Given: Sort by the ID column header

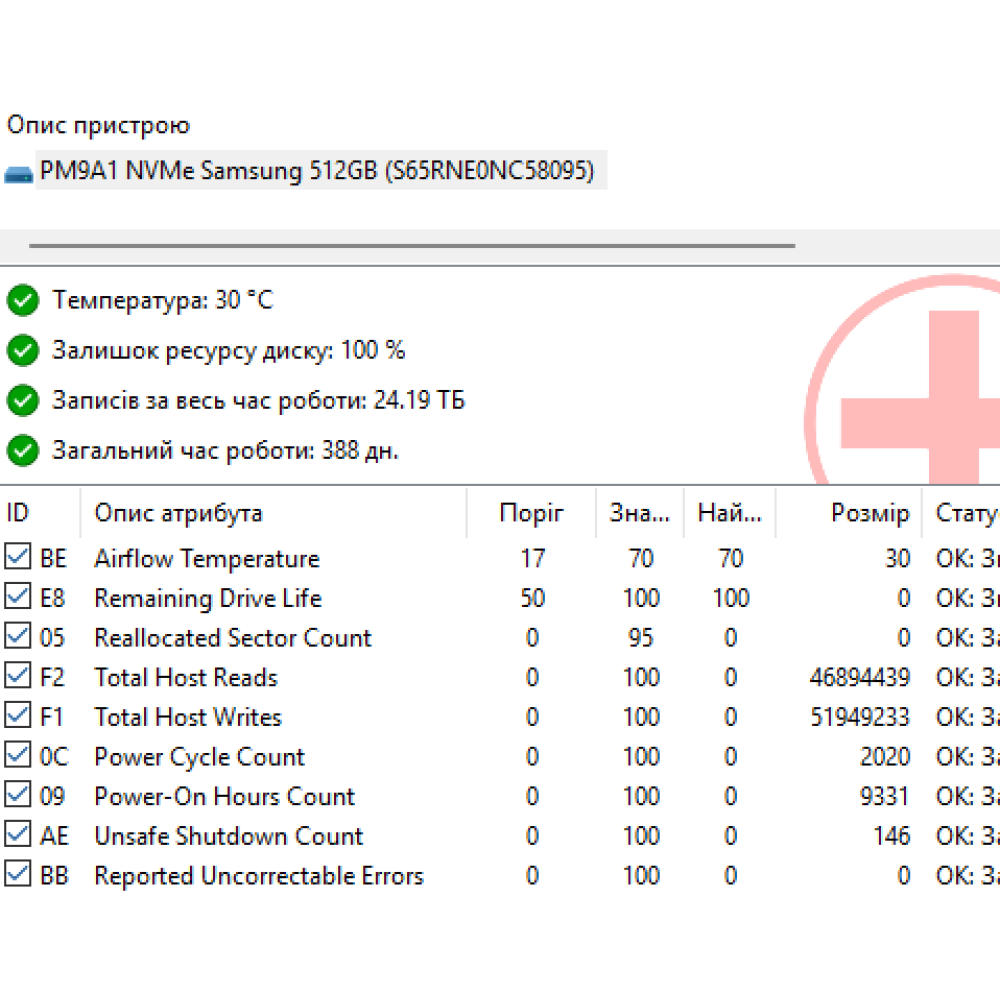Looking at the screenshot, I should 18,514.
